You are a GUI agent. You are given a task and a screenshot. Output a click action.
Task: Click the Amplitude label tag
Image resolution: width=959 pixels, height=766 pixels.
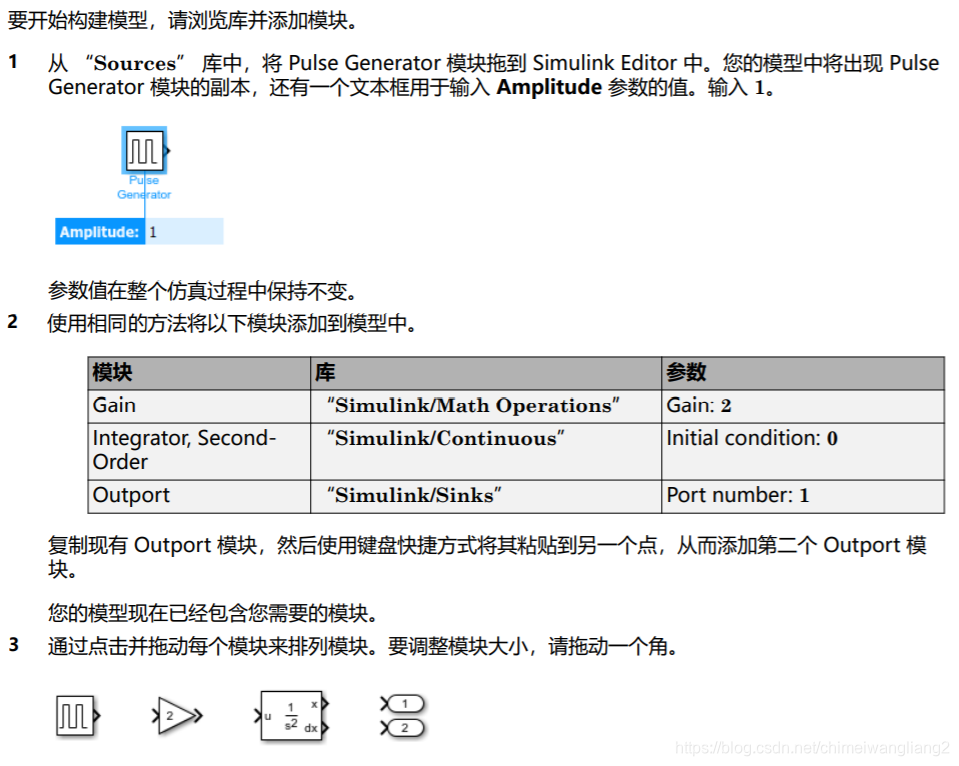pos(100,232)
